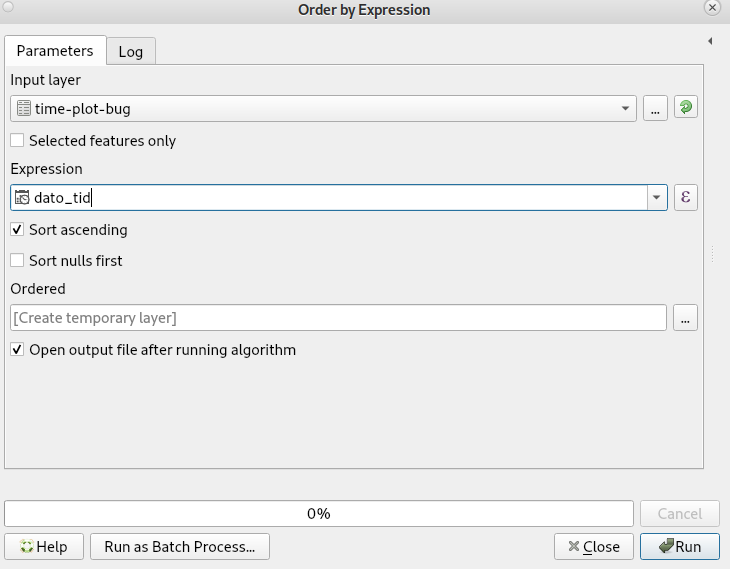Select the Parameters tab
Viewport: 730px width, 569px height.
(55, 50)
